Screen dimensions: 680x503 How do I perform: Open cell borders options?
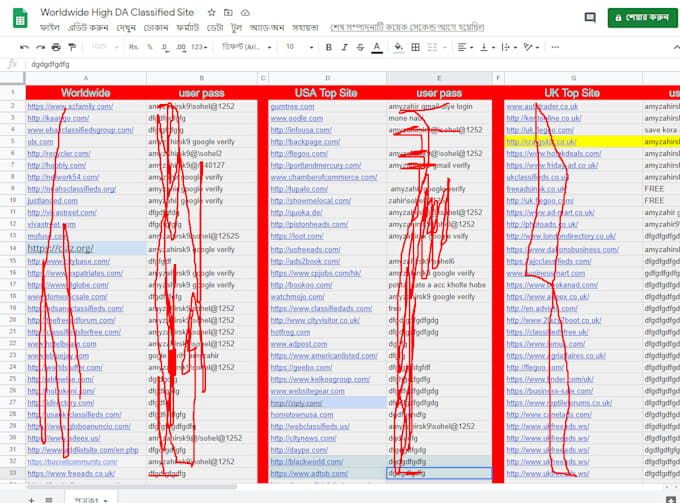(x=415, y=47)
